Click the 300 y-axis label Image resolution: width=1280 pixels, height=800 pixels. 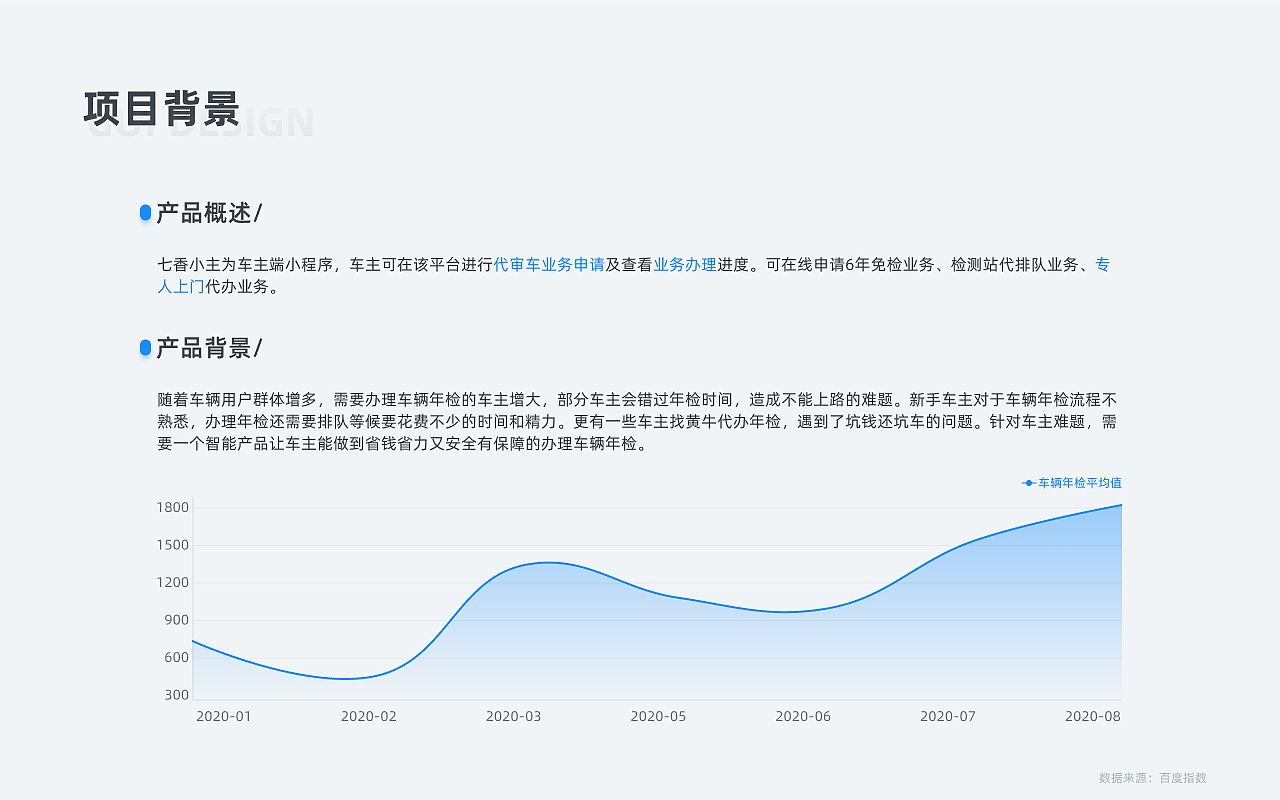point(177,695)
